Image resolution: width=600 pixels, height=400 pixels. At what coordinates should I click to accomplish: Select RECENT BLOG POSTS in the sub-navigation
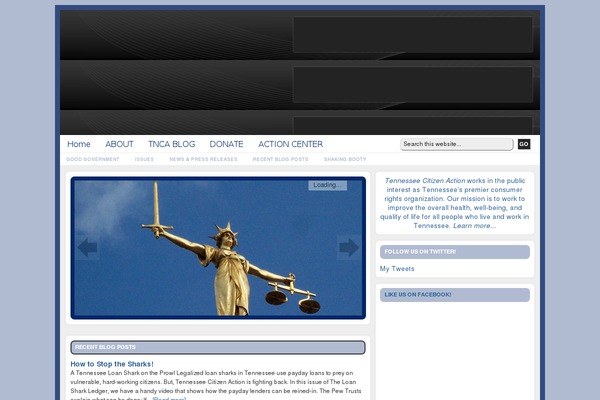280,159
